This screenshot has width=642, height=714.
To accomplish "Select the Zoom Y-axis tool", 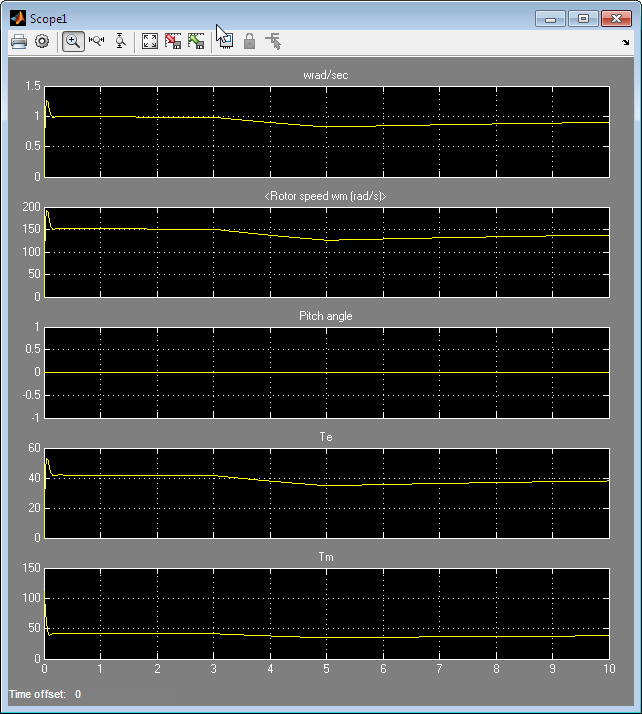I will pos(121,41).
